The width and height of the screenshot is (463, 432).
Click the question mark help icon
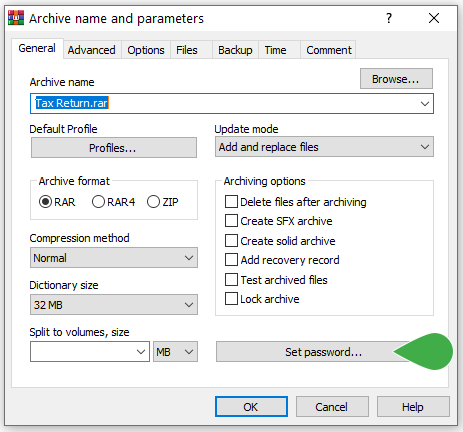[x=389, y=18]
